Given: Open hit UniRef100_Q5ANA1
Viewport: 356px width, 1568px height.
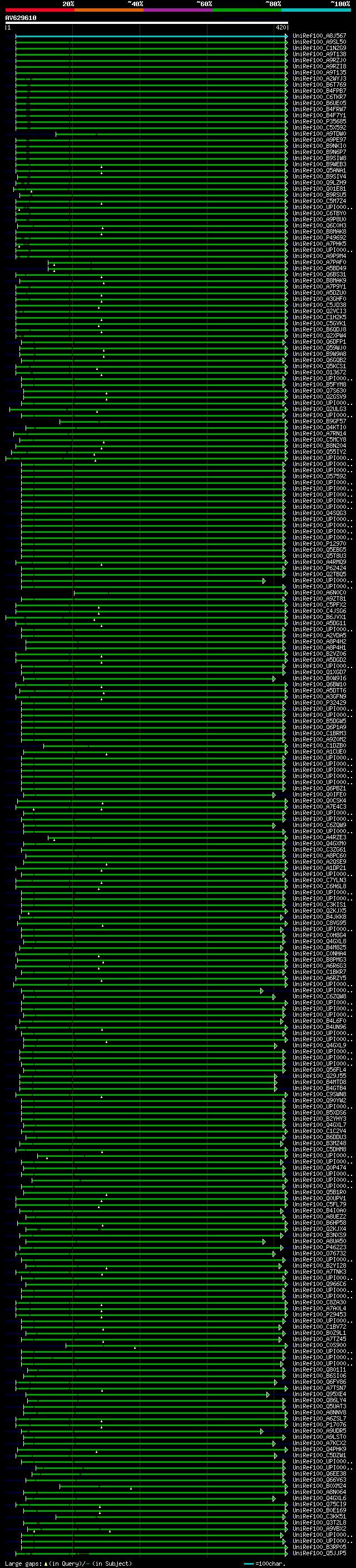Looking at the screenshot, I should coord(319,170).
